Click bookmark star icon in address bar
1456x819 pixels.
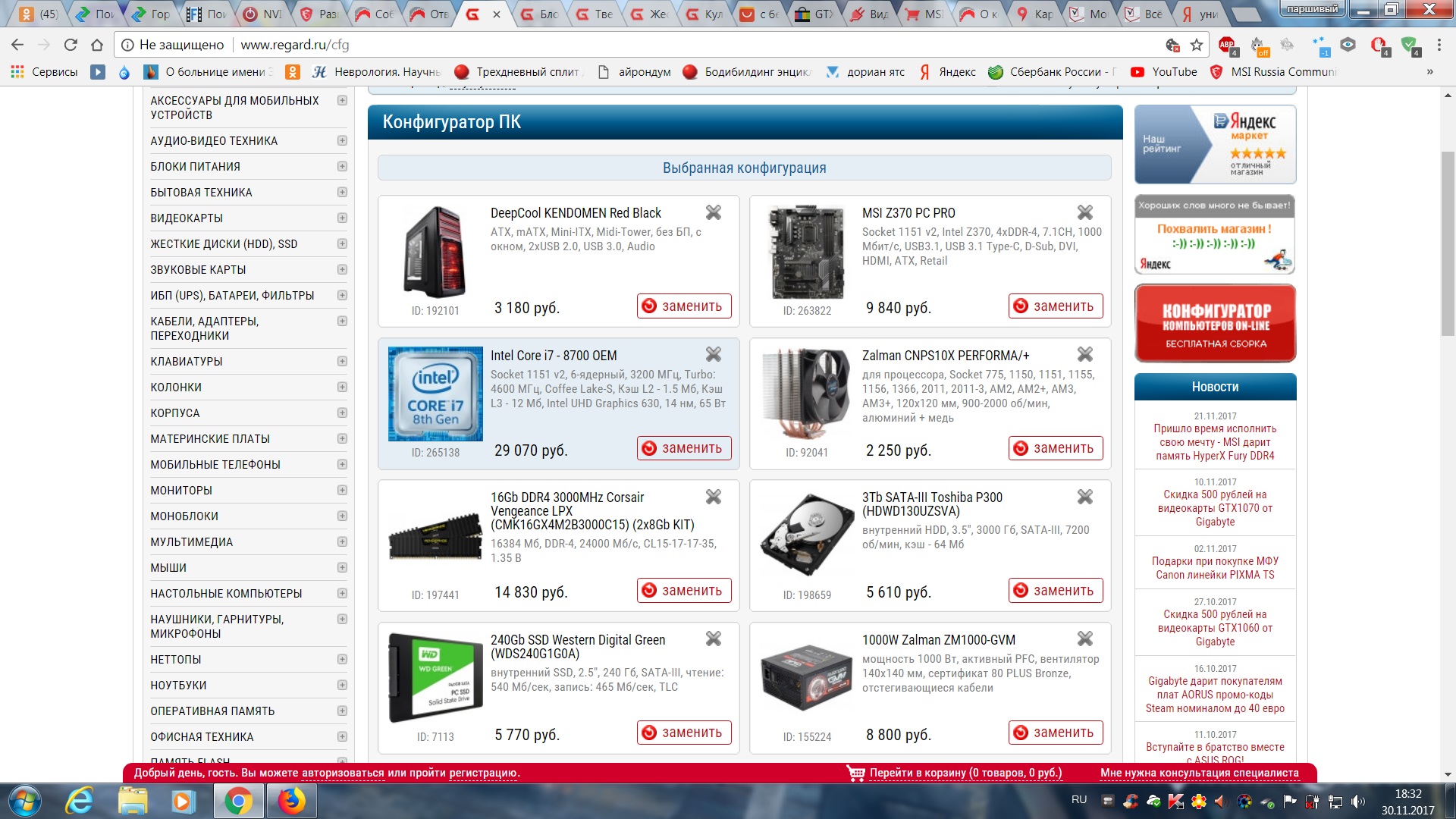pos(1197,45)
